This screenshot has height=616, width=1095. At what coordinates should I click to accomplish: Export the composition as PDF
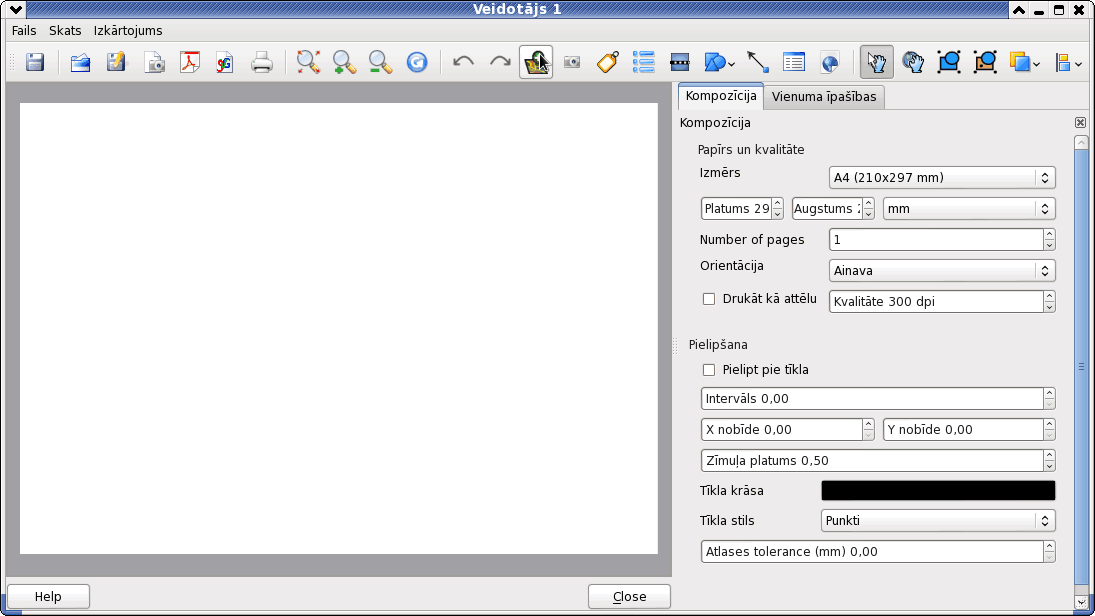(x=189, y=63)
